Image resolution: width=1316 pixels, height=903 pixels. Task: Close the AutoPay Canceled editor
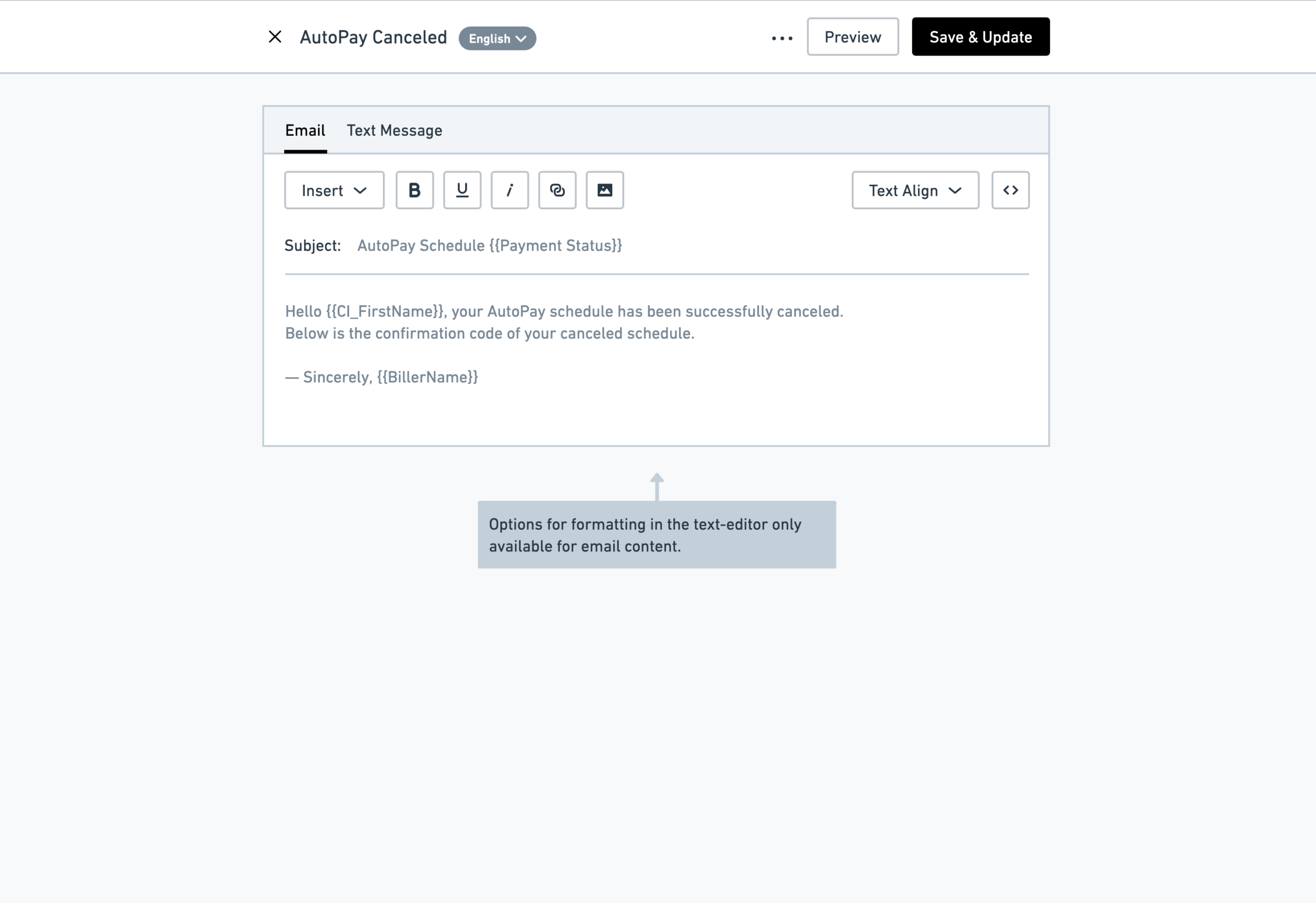275,37
